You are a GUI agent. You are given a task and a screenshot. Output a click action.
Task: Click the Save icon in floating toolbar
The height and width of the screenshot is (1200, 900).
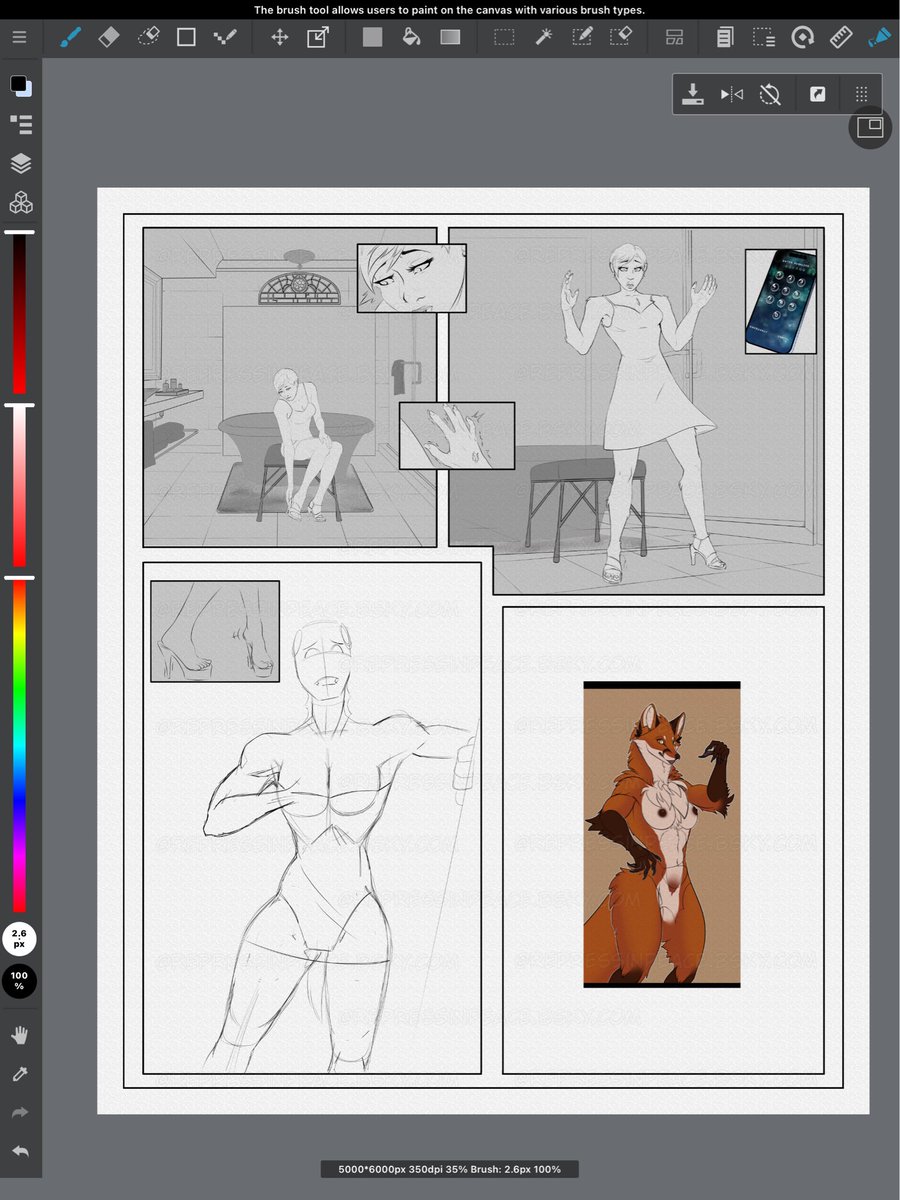point(692,94)
